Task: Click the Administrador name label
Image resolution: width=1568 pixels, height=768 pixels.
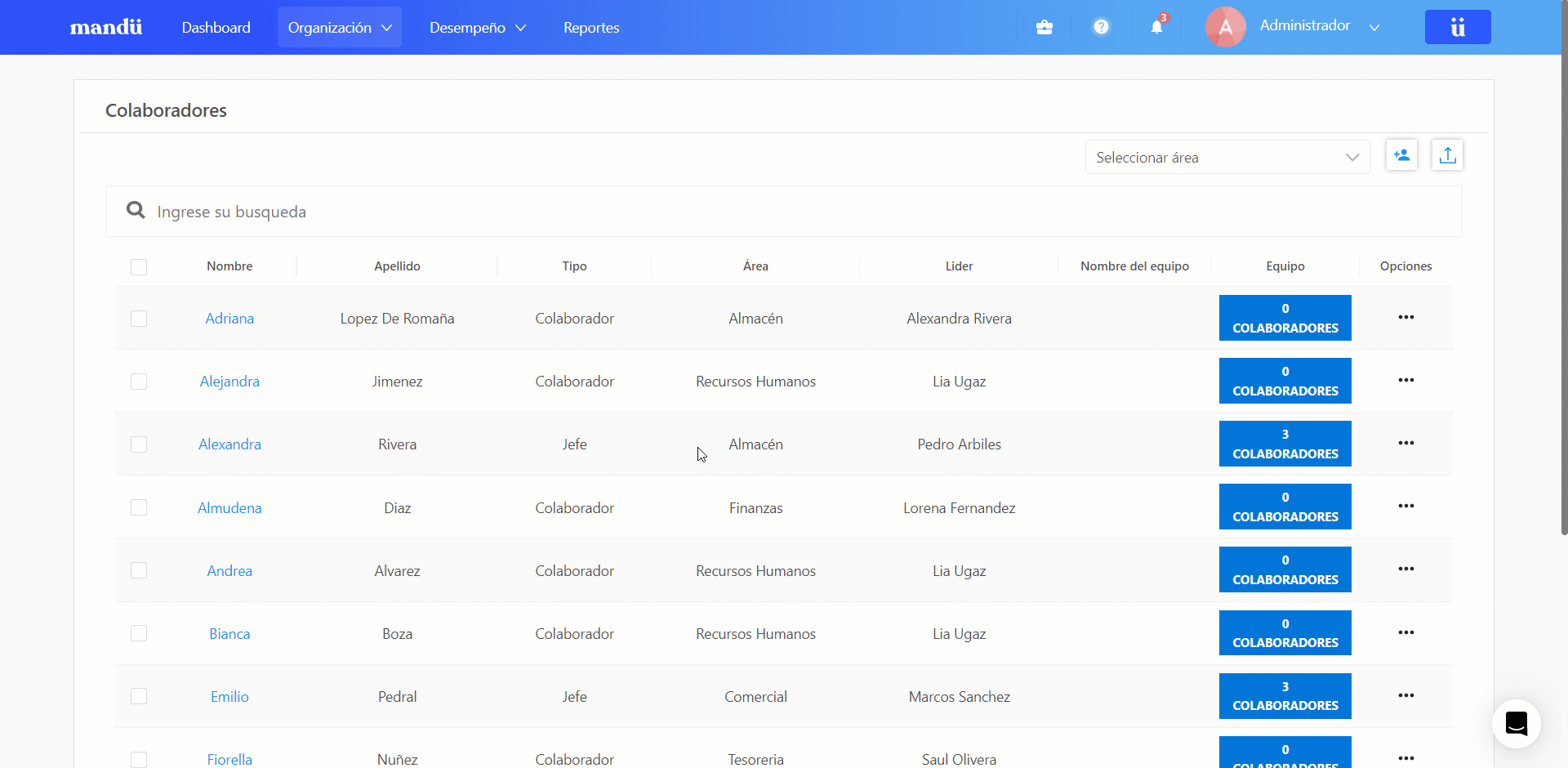Action: [x=1304, y=25]
